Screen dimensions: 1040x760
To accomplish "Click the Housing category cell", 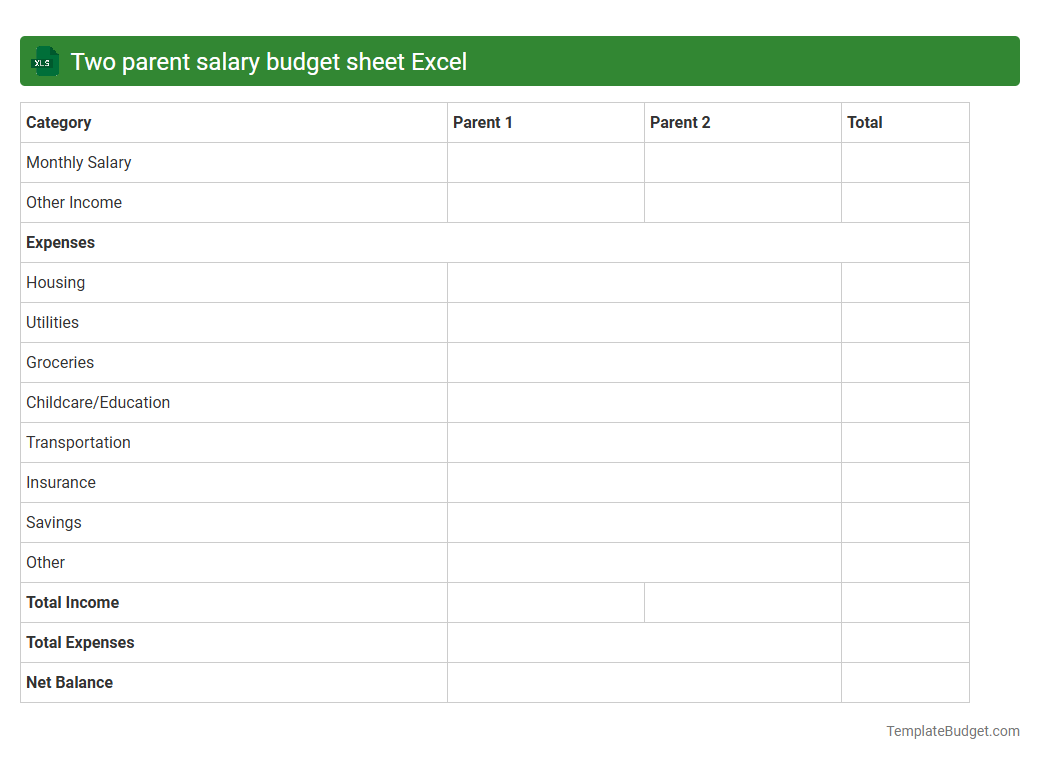I will 55,282.
